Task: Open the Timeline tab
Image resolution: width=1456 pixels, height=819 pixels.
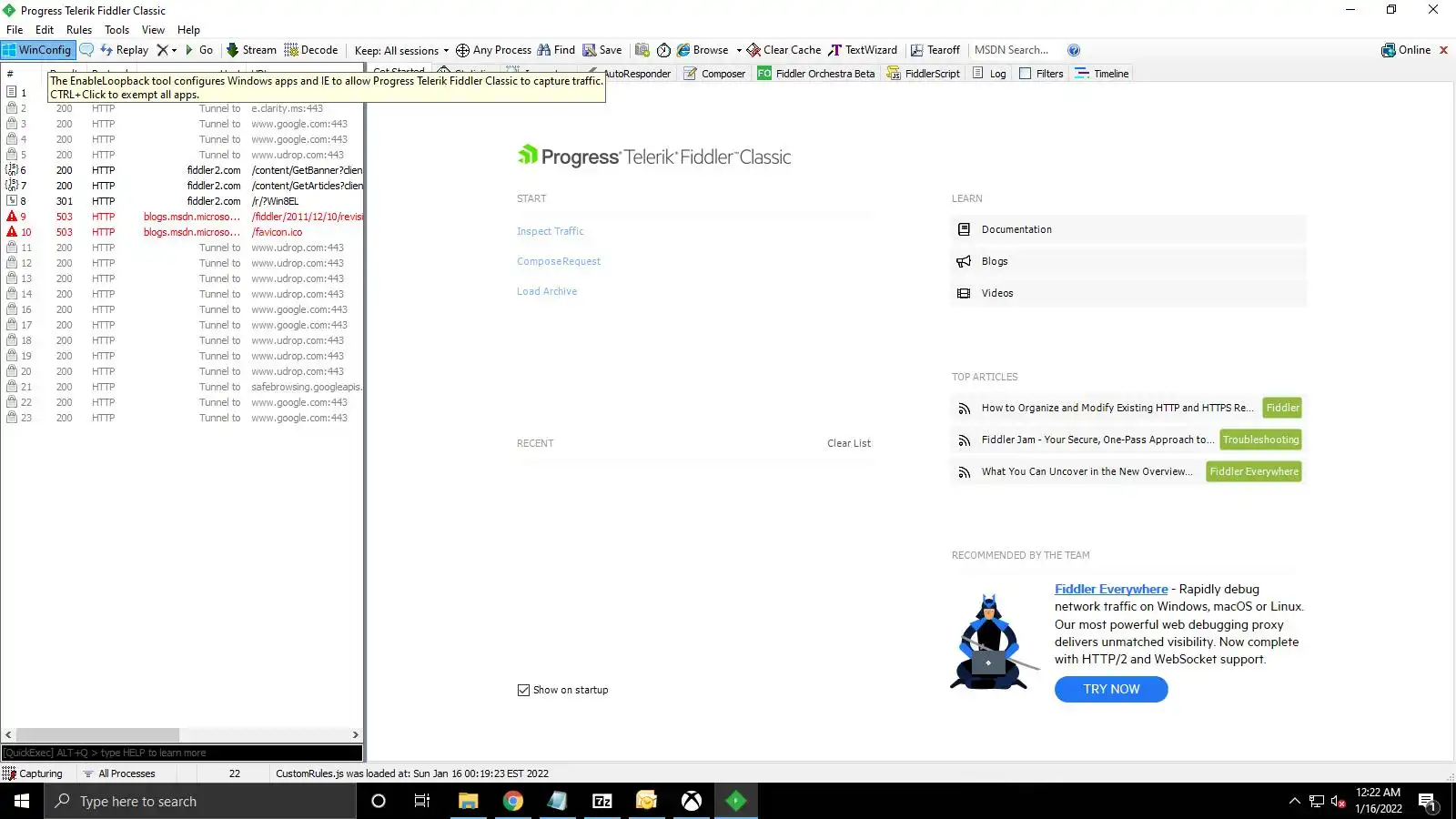Action: coord(1102,74)
